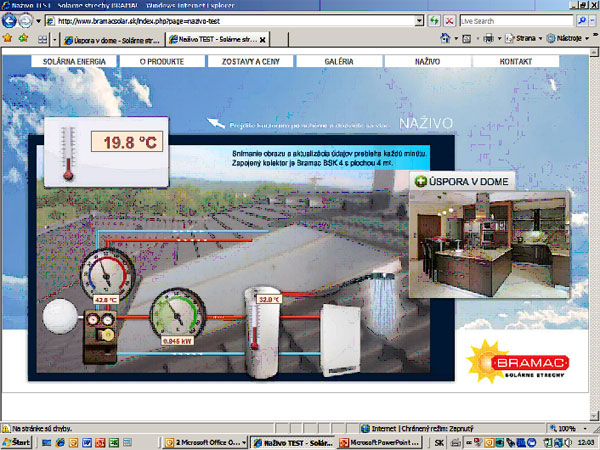Open the ZOSTAVY A CENY menu item
This screenshot has width=600, height=450.
(248, 62)
